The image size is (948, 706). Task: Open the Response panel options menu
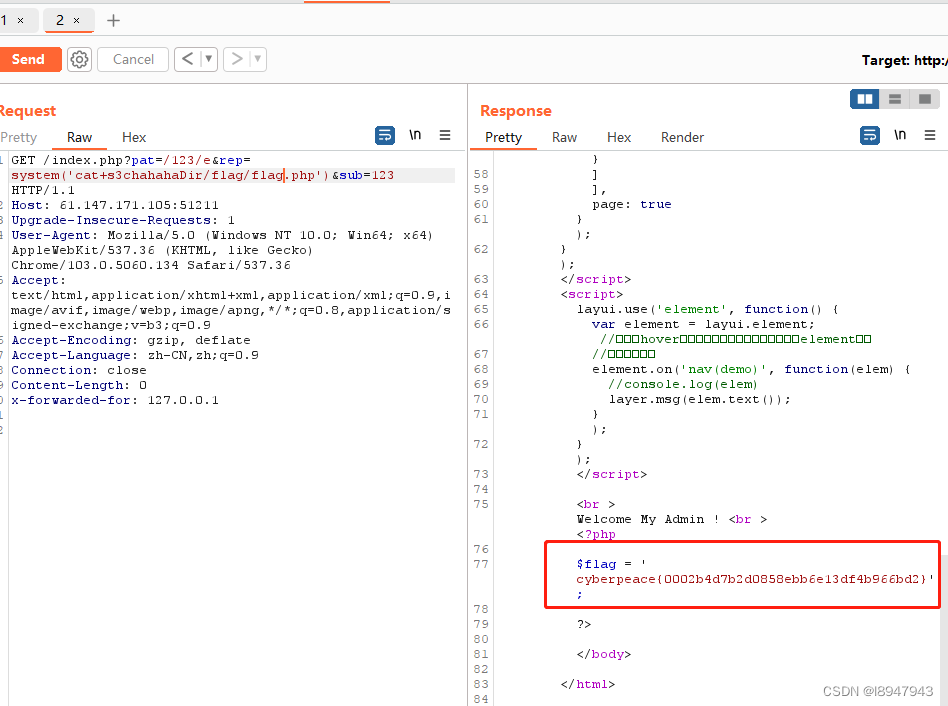click(930, 135)
